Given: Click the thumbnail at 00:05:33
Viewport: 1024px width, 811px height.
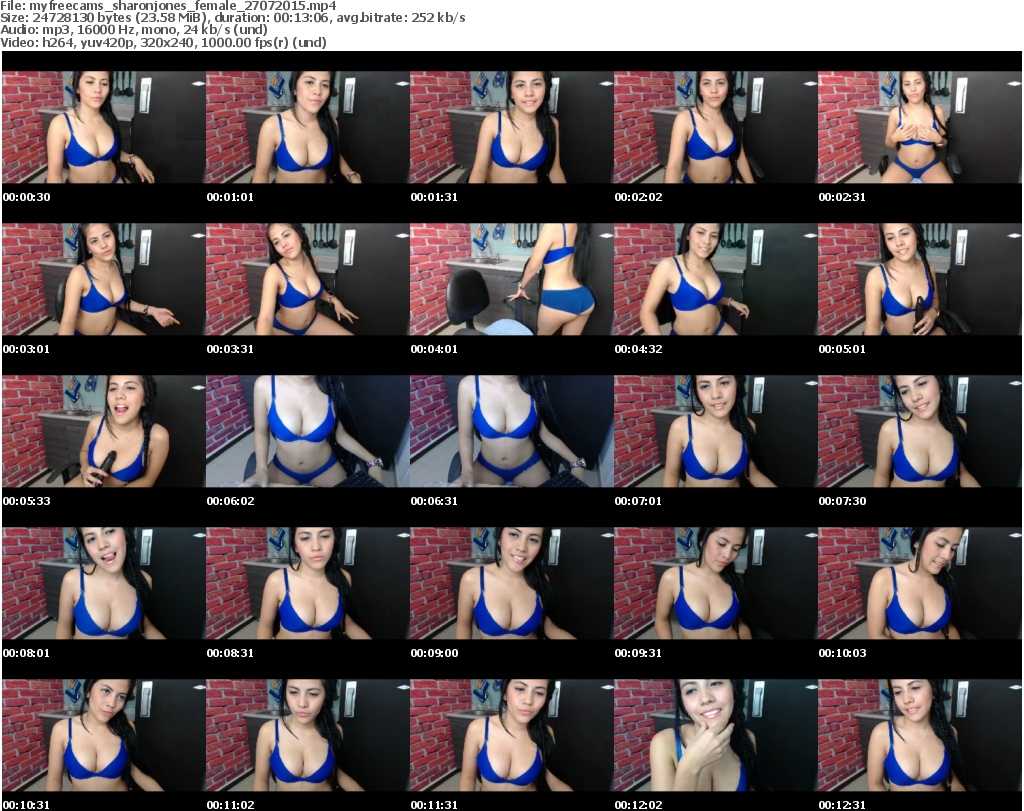Looking at the screenshot, I should click(104, 431).
